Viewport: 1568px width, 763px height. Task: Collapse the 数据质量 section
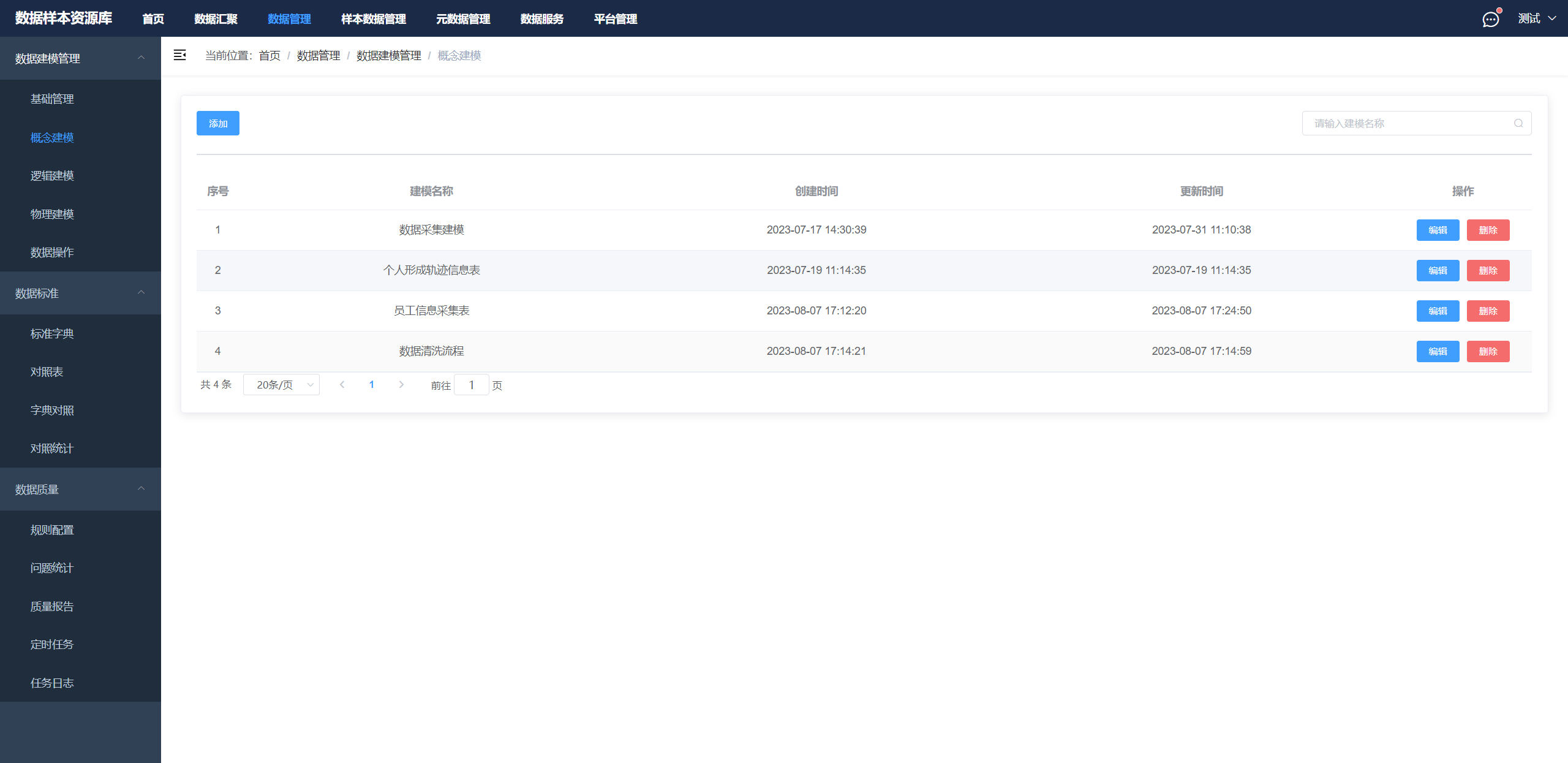pos(80,489)
